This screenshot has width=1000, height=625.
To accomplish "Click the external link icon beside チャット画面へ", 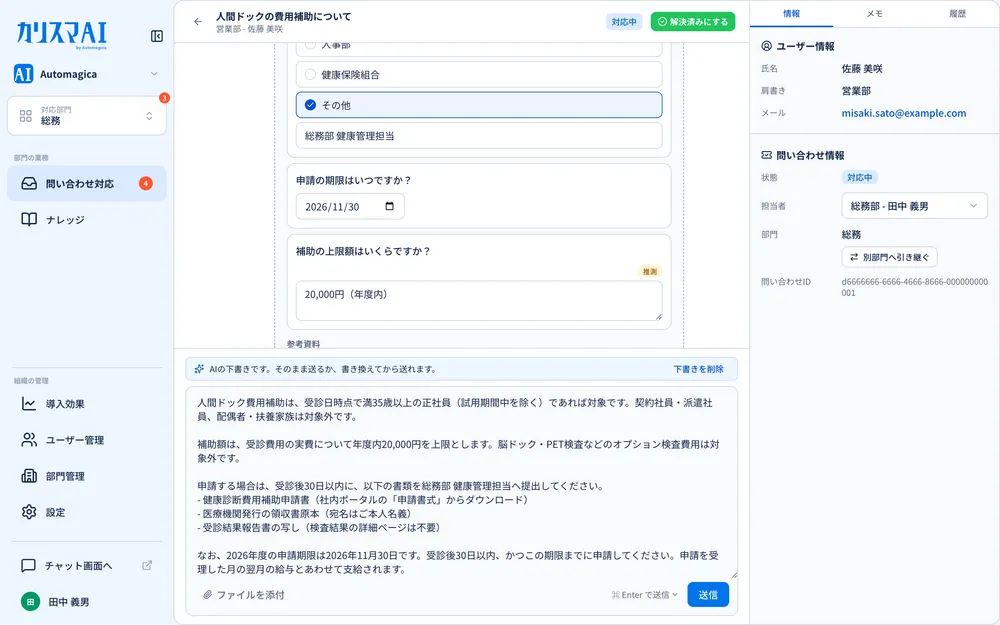I will tap(147, 565).
